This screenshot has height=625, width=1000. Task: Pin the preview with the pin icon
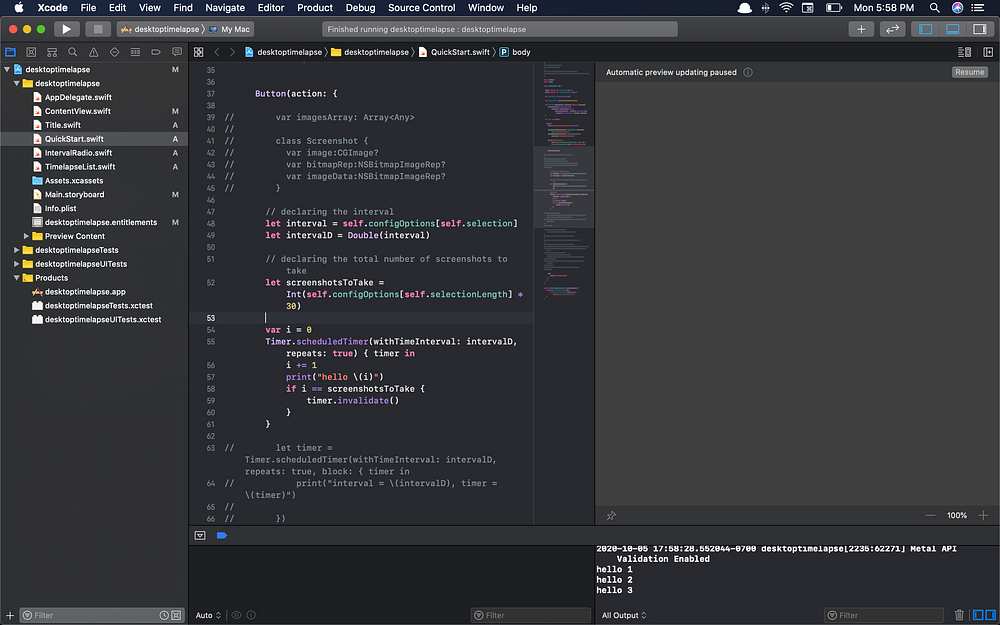611,515
